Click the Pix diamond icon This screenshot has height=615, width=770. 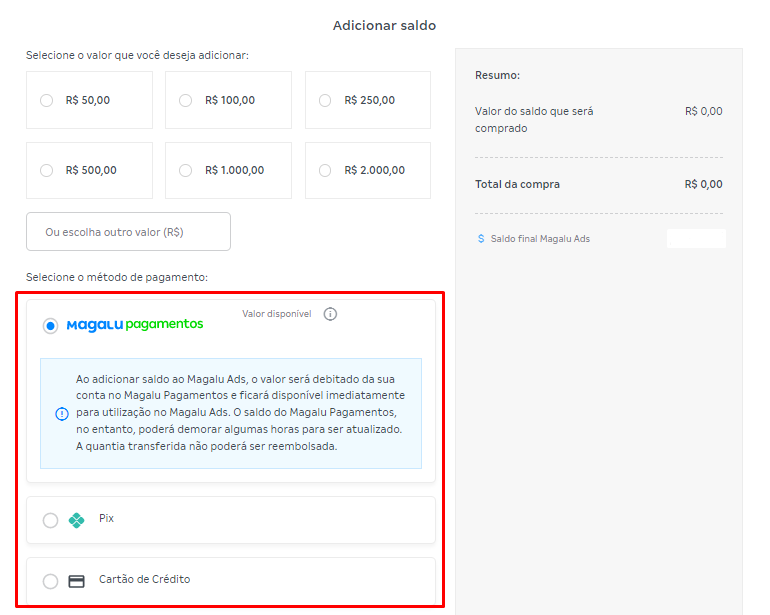click(77, 520)
